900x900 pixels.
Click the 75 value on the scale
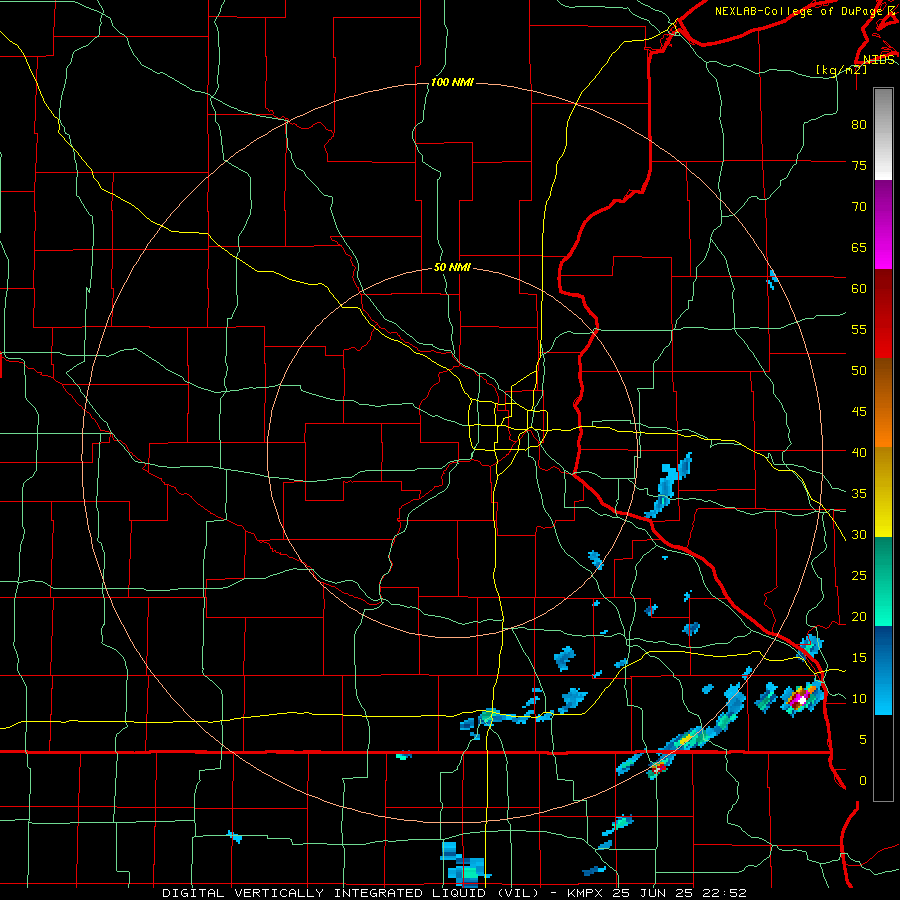(x=859, y=165)
